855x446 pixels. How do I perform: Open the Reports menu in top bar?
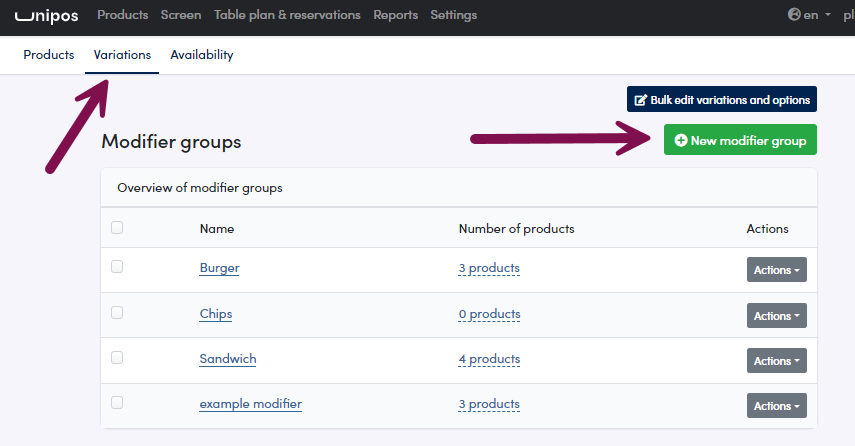tap(395, 15)
